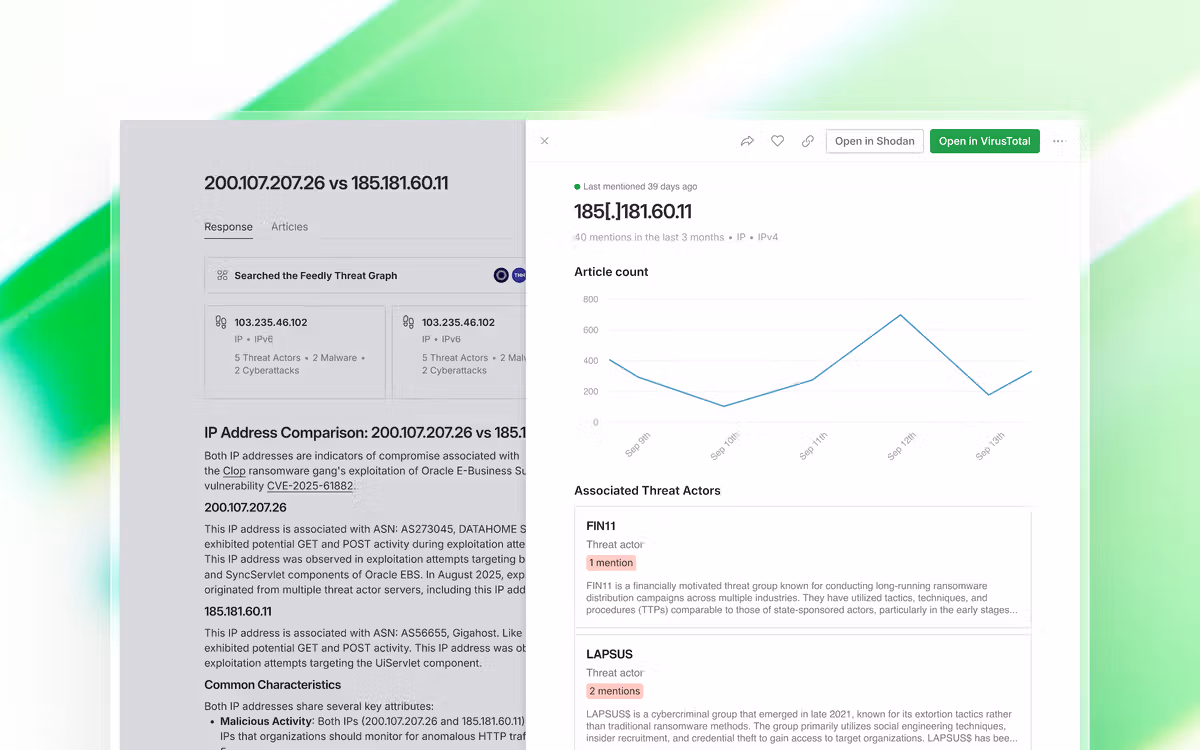Click the 200.107.207.26 vs 185.181.60.11 page title
The width and height of the screenshot is (1200, 750).
326,183
